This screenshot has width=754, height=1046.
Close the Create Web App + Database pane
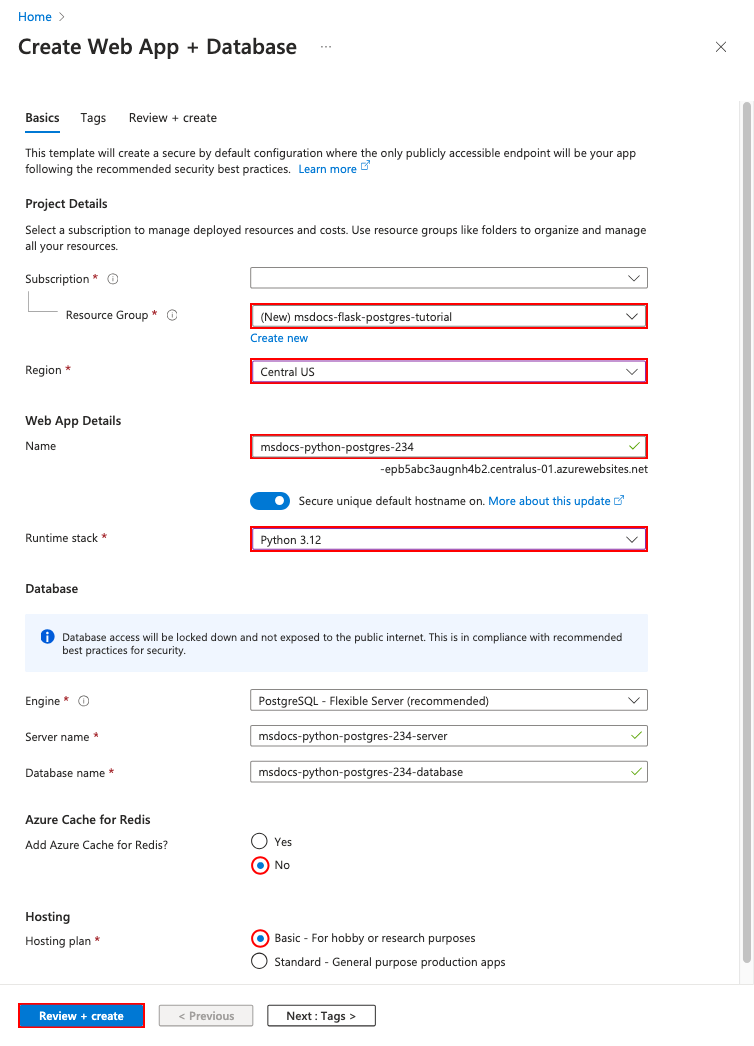coord(721,46)
